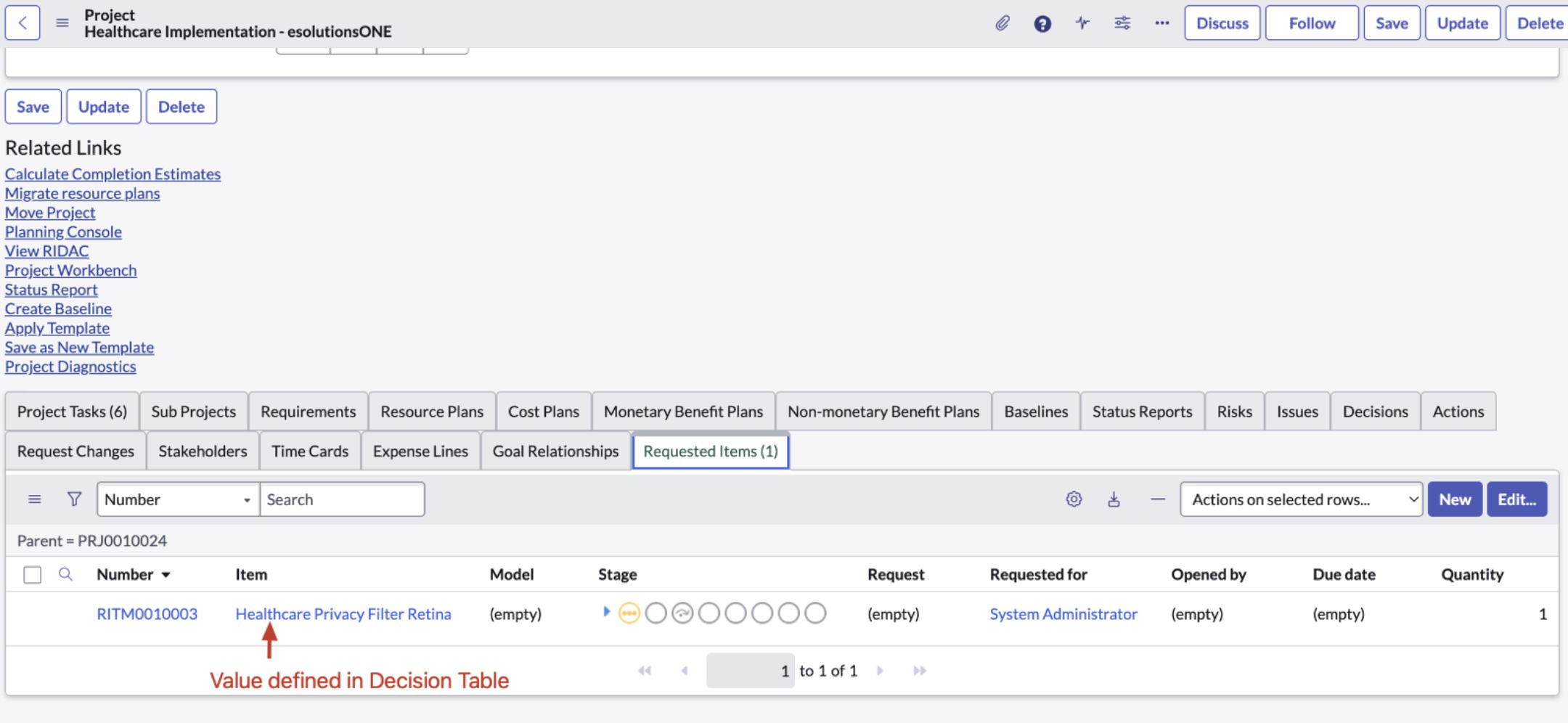Screen dimensions: 1568x723
Task: Click the export list download icon
Action: [x=1115, y=499]
